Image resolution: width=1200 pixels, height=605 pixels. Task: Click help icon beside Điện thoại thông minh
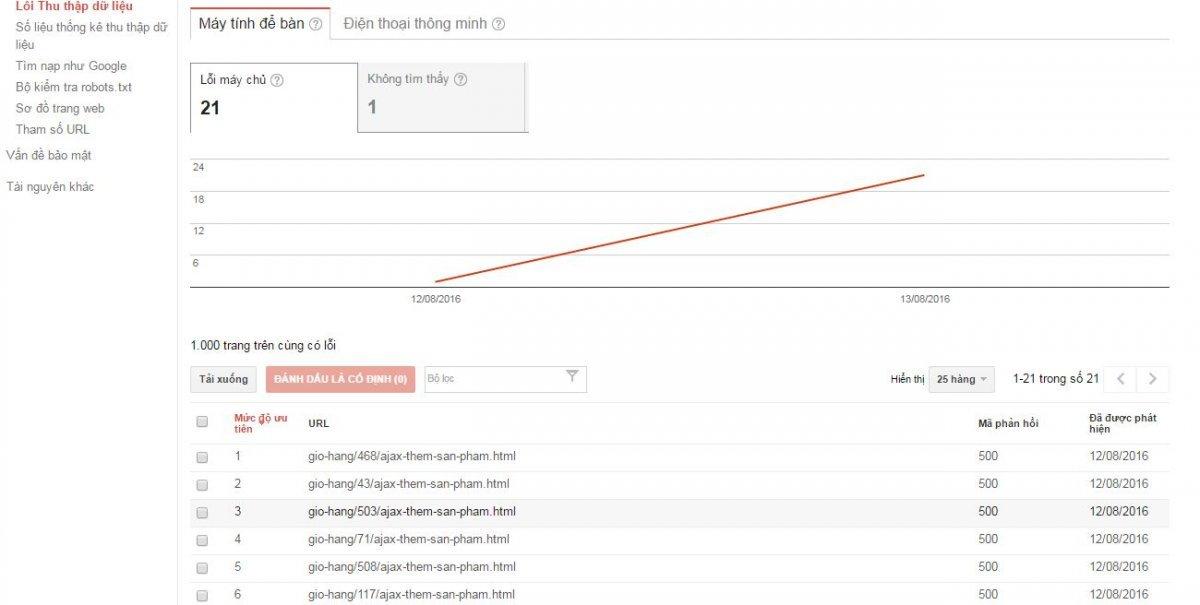pyautogui.click(x=498, y=24)
